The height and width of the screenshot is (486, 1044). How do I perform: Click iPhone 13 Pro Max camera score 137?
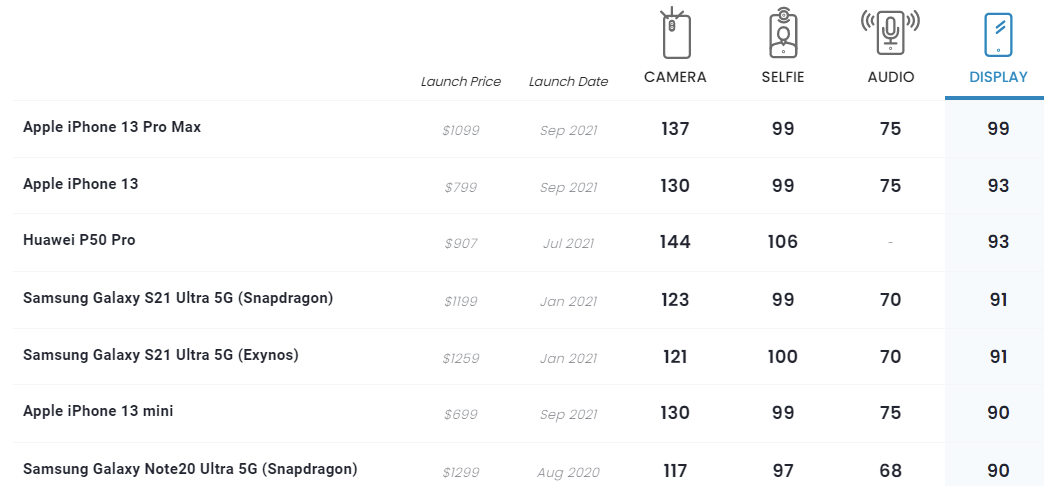(x=675, y=129)
